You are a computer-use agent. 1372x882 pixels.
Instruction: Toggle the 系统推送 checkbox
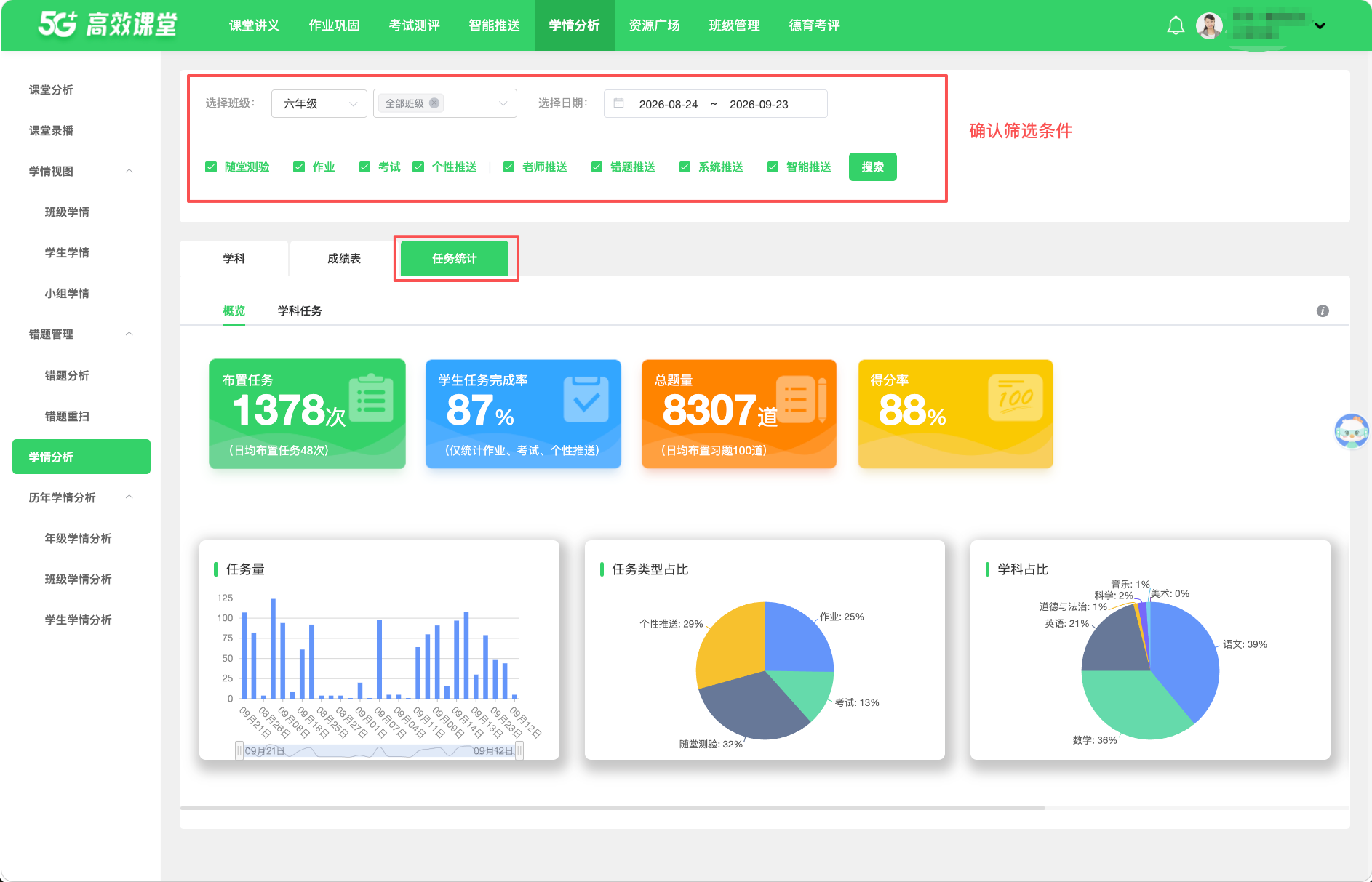(685, 167)
